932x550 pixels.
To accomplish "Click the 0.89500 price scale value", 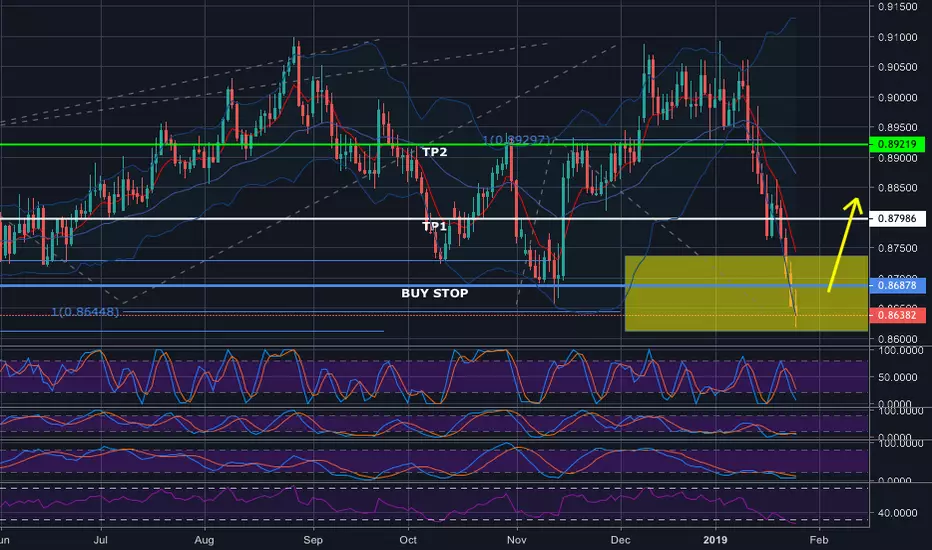I will pos(898,127).
